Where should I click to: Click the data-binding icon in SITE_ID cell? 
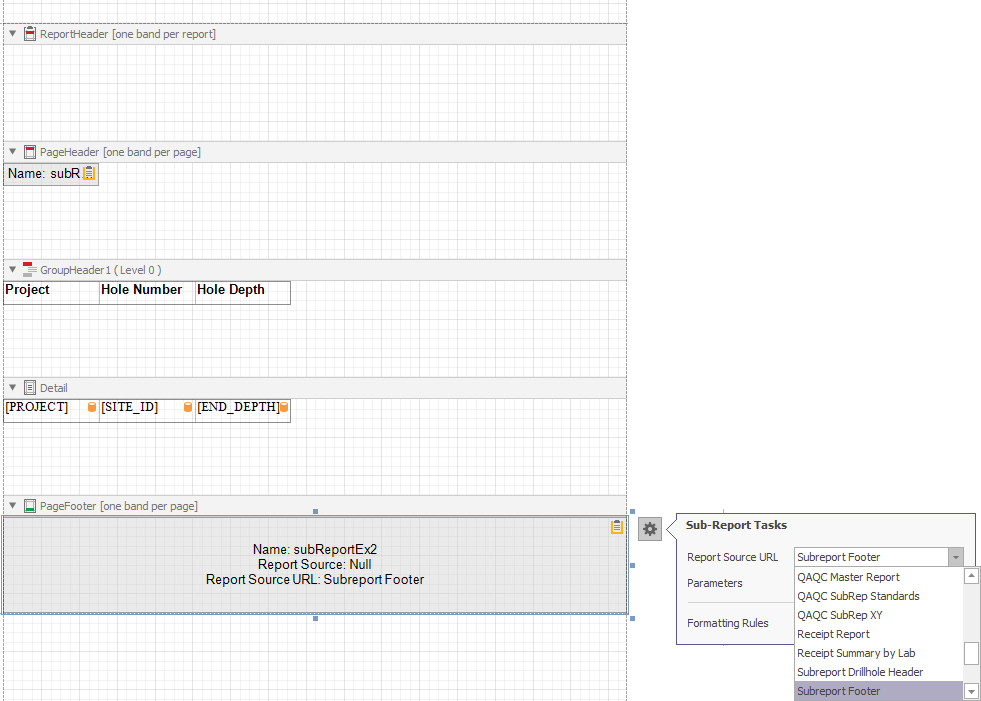188,407
